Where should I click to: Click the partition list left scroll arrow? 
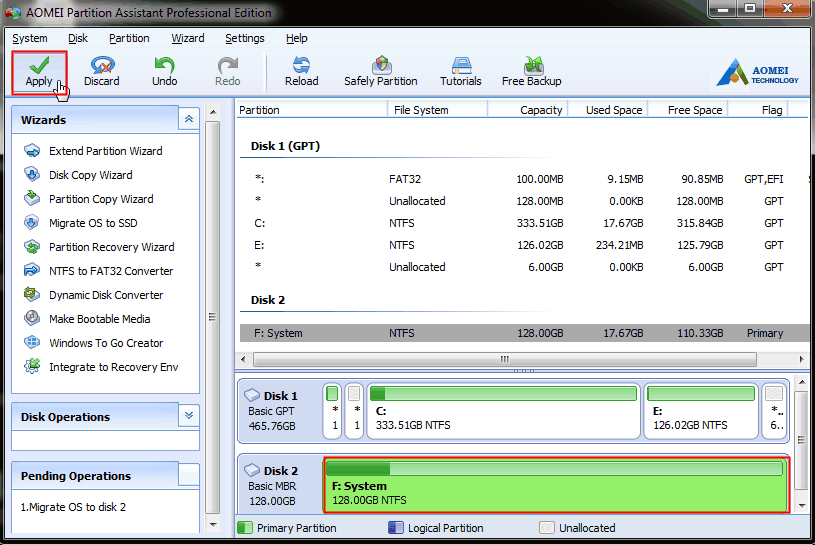pos(243,359)
